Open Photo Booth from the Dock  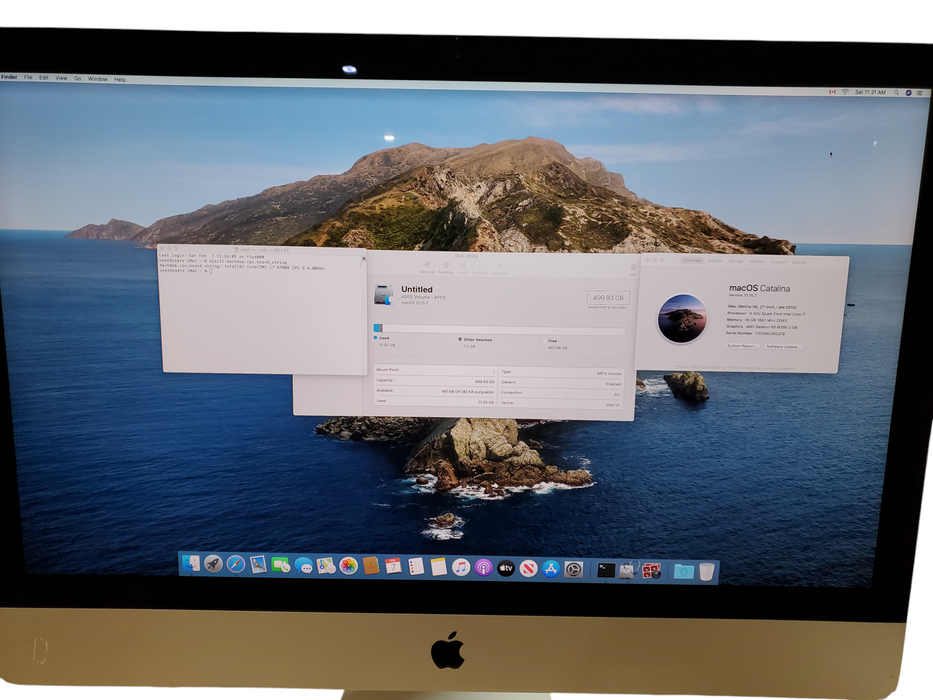pos(652,572)
